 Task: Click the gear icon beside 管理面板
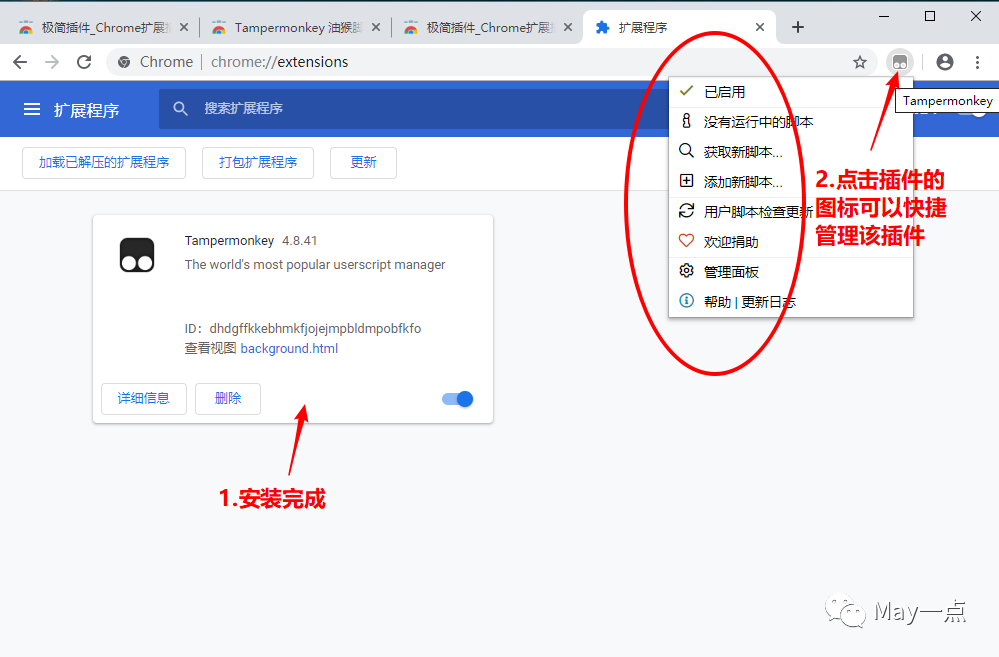(x=686, y=271)
